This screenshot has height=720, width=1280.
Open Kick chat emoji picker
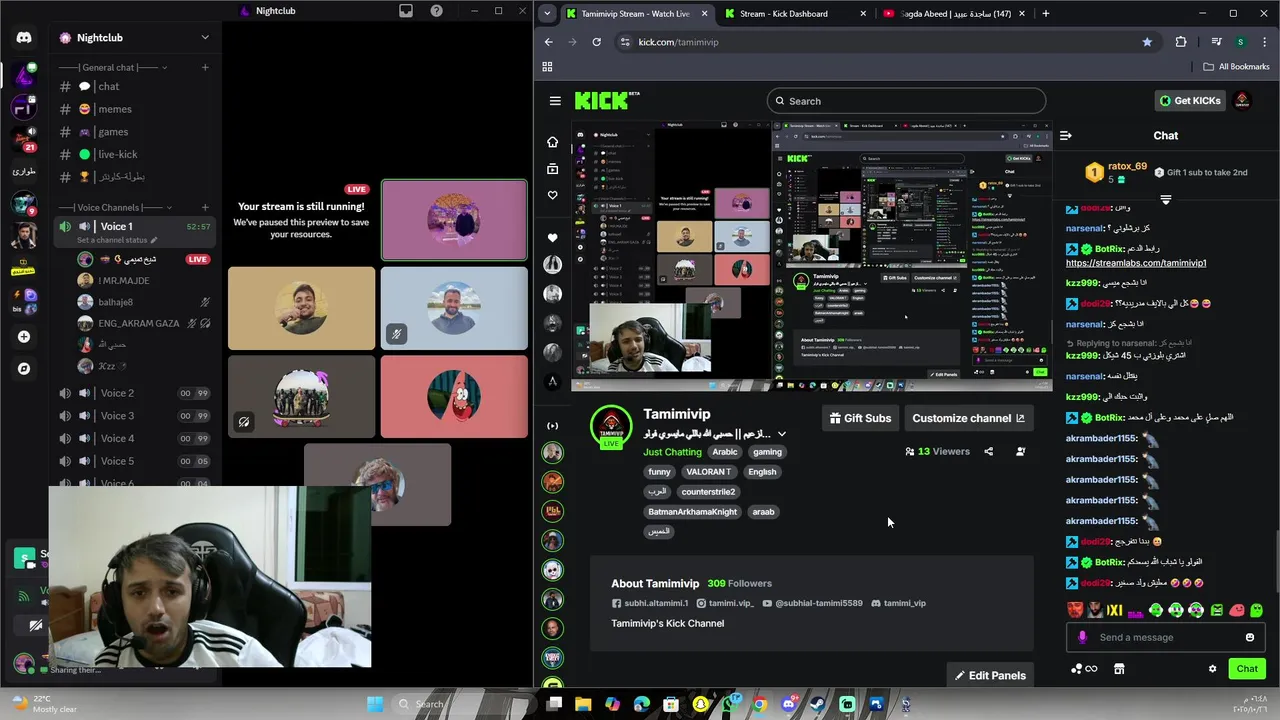tap(1250, 638)
